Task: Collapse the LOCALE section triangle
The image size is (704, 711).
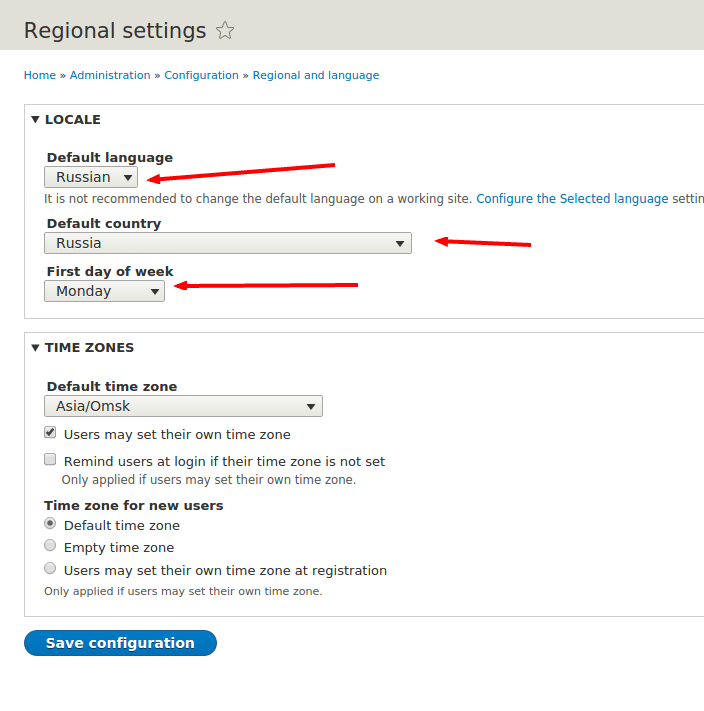Action: (35, 119)
